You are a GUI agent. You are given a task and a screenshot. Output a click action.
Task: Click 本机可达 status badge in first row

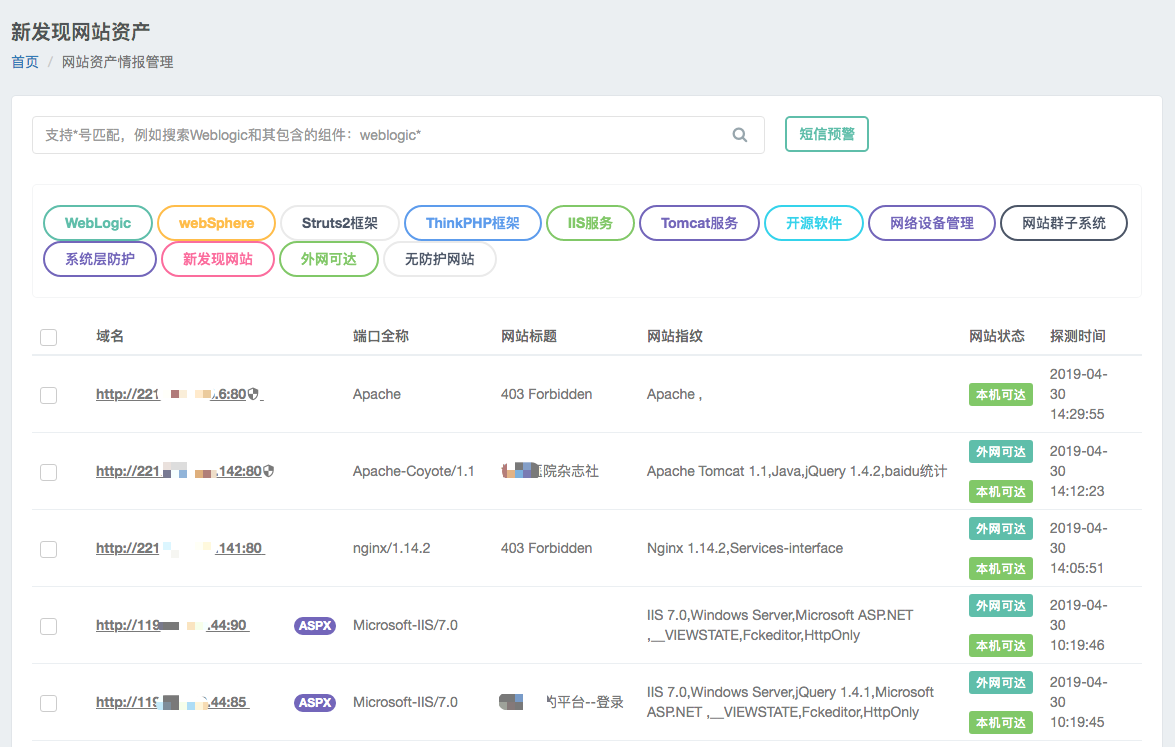pyautogui.click(x=1001, y=395)
